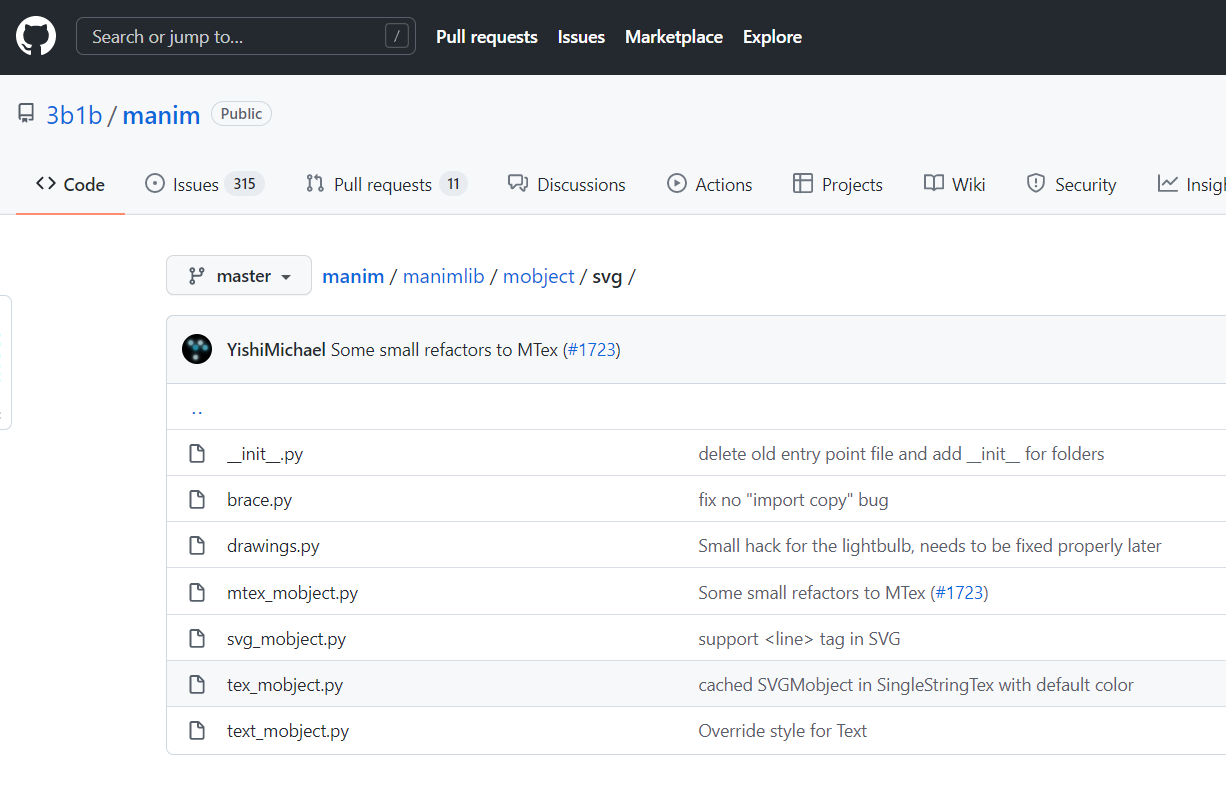Screen dimensions: 1226x798
Task: Open the master branch dropdown
Action: [238, 275]
